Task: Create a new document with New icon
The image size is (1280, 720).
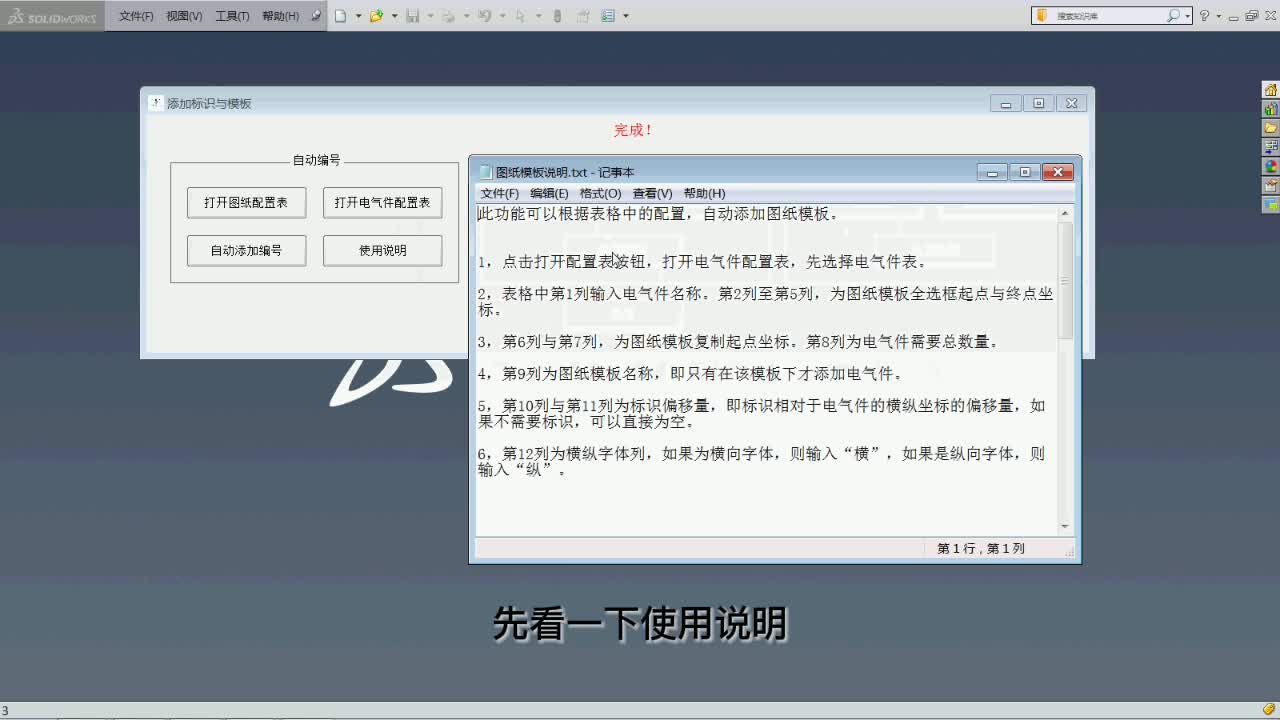Action: tap(341, 16)
